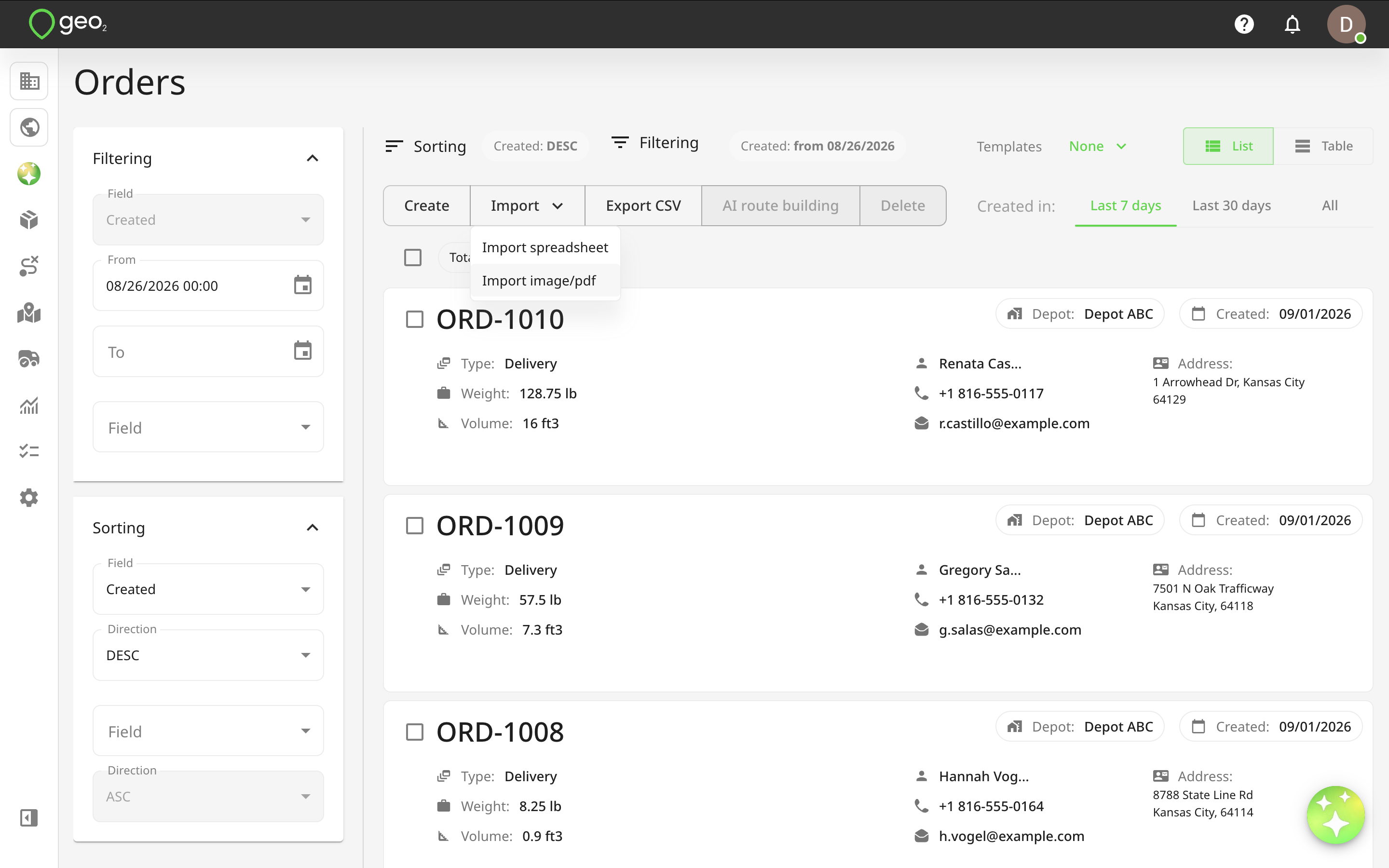
Task: Open settings gear in sidebar
Action: coord(29,498)
